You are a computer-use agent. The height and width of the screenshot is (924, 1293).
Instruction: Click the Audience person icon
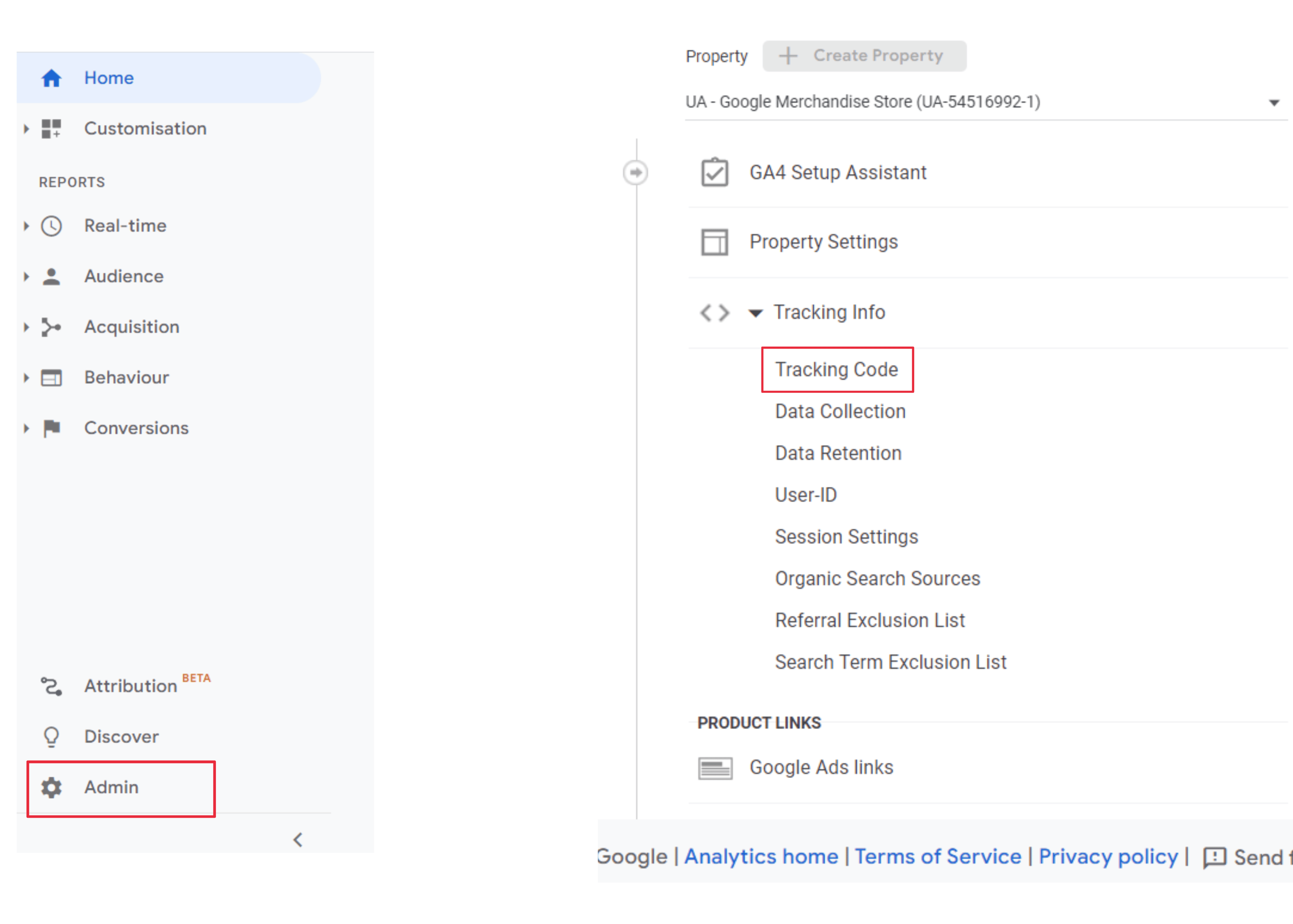51,276
